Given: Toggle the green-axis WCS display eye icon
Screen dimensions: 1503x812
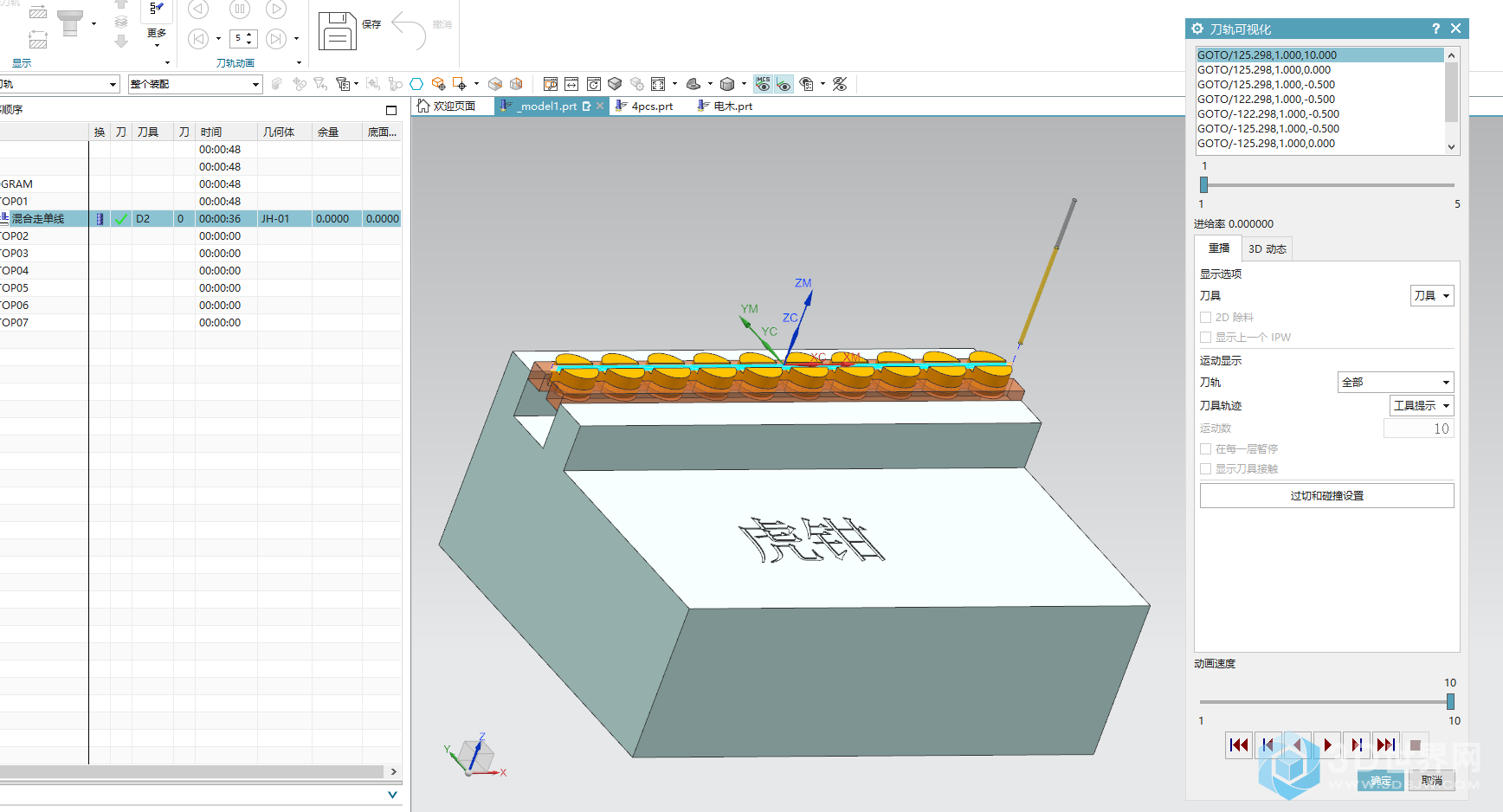Looking at the screenshot, I should coord(784,84).
